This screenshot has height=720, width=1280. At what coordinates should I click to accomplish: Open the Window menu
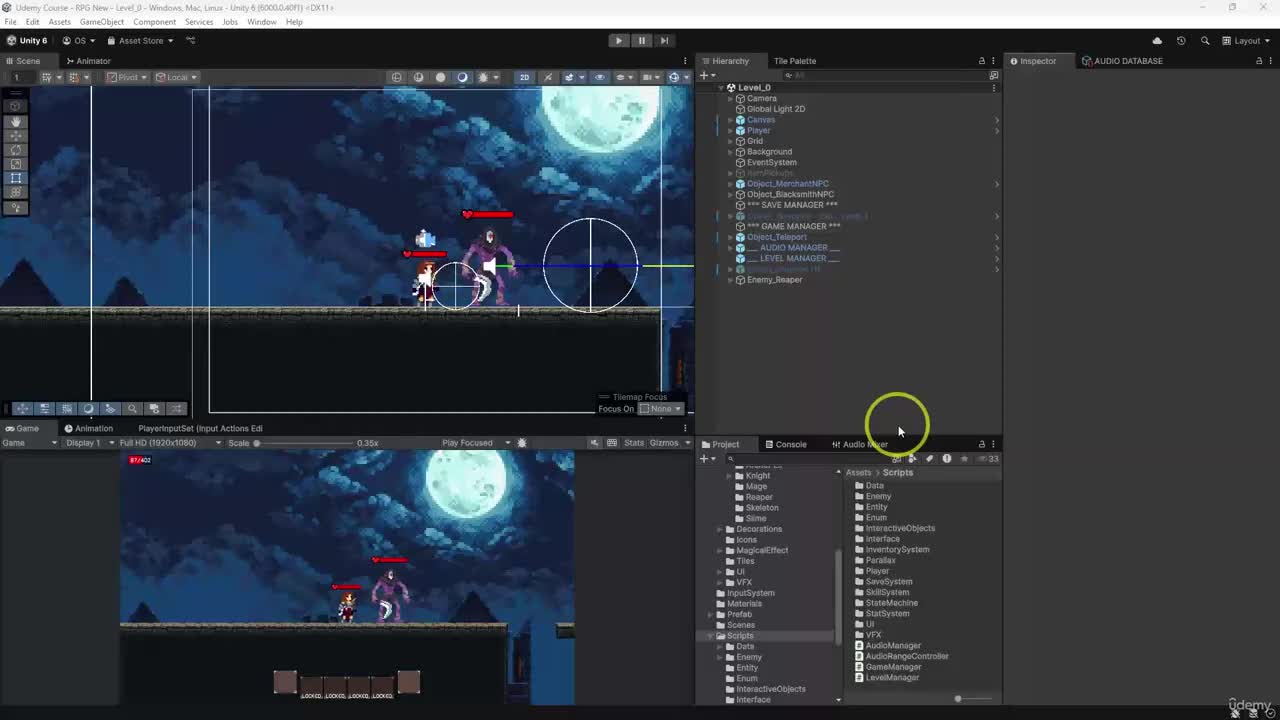tap(262, 22)
